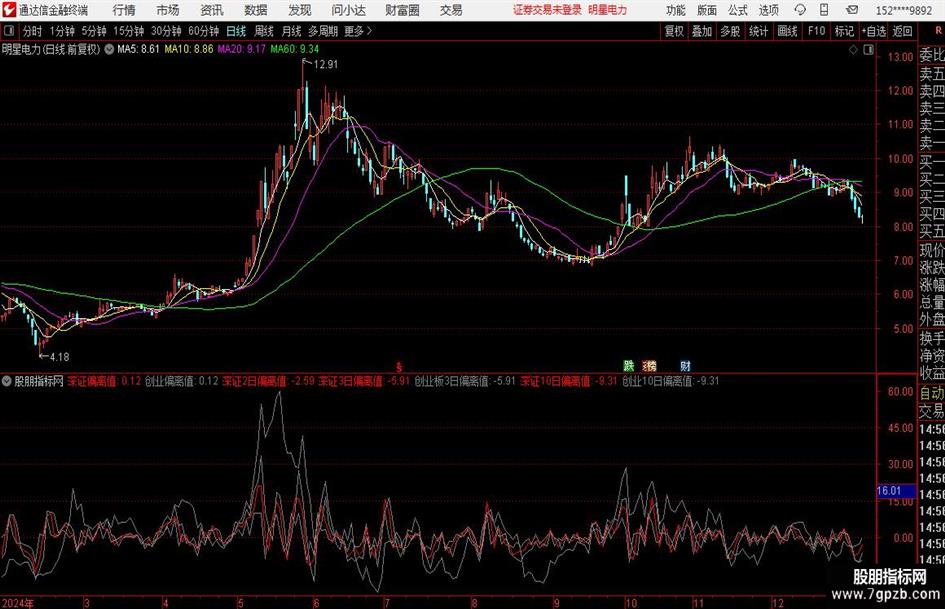The height and width of the screenshot is (609, 945).
Task: Click the 4.18 low price label
Action: click(x=59, y=356)
